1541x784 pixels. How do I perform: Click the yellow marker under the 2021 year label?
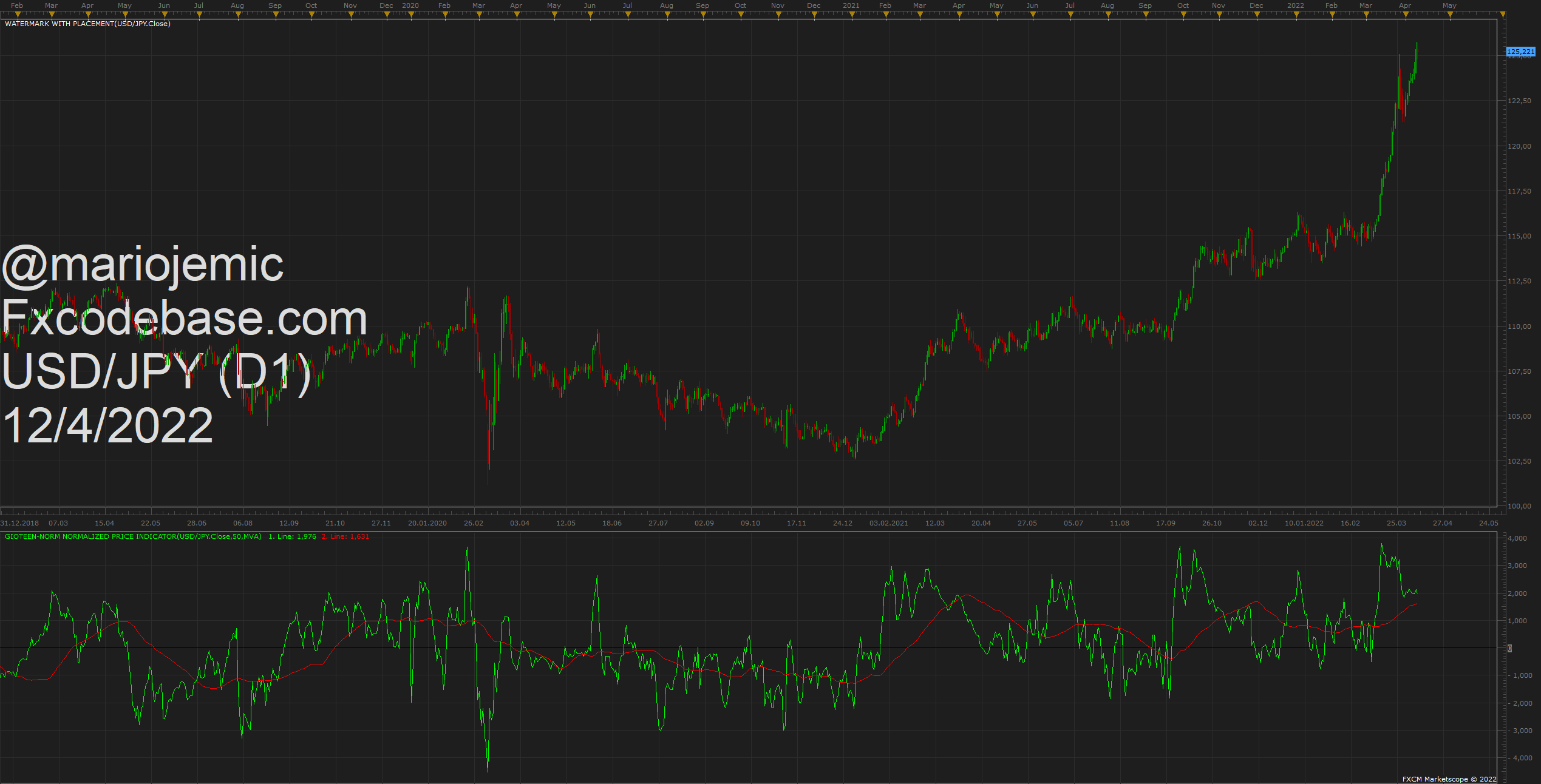(x=852, y=15)
